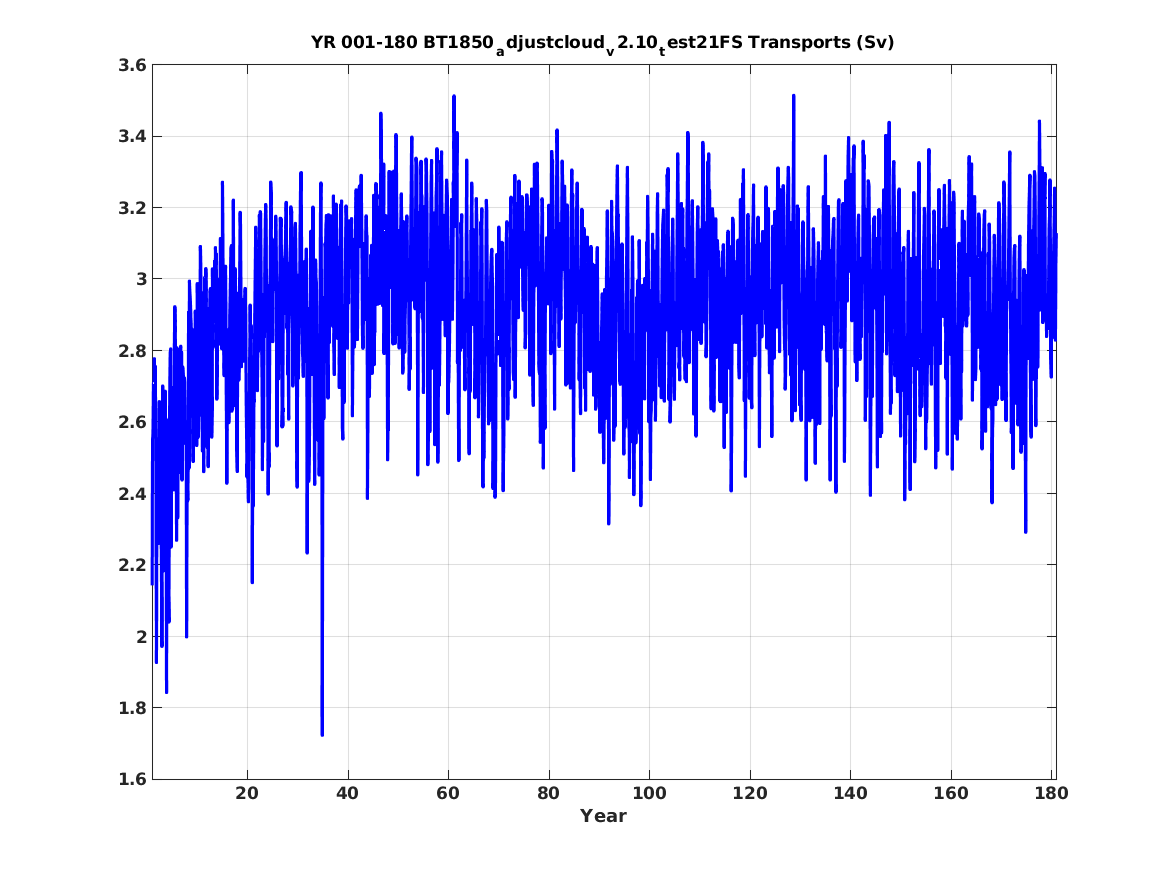The image size is (1167, 875).
Task: Click x-axis tick label 160
Action: [x=951, y=794]
